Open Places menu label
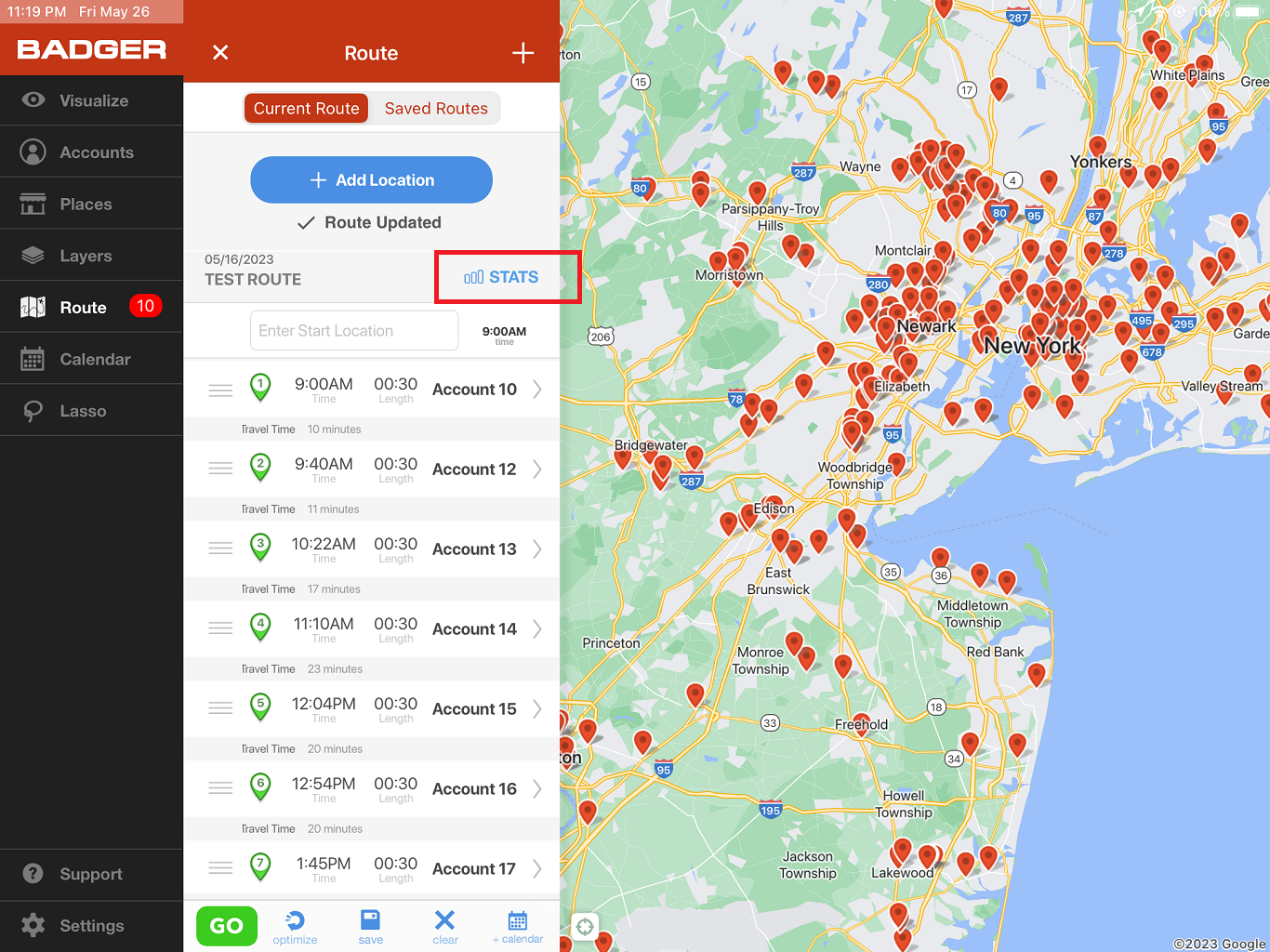1270x952 pixels. click(x=86, y=205)
